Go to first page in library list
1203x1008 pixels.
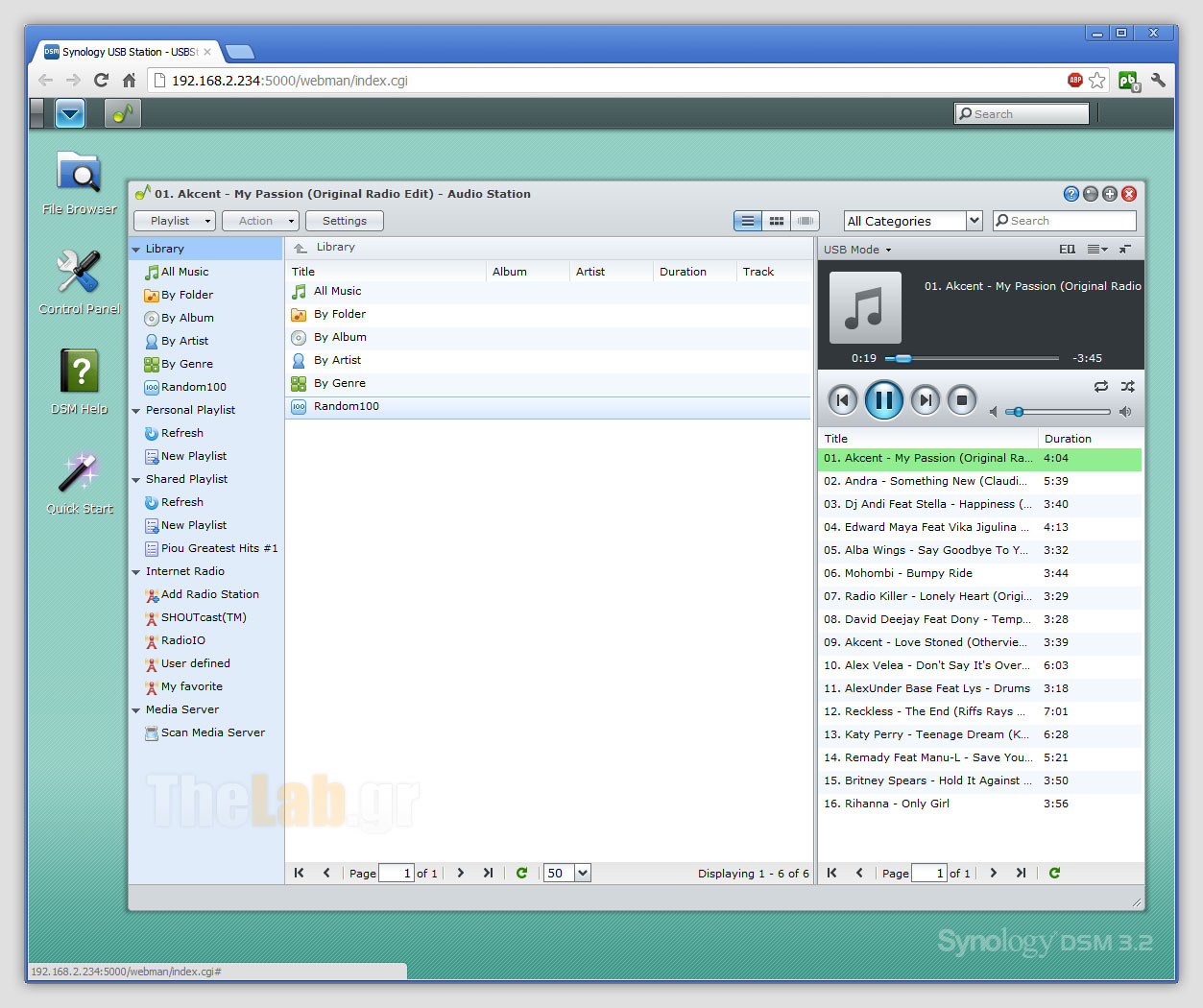tap(300, 873)
